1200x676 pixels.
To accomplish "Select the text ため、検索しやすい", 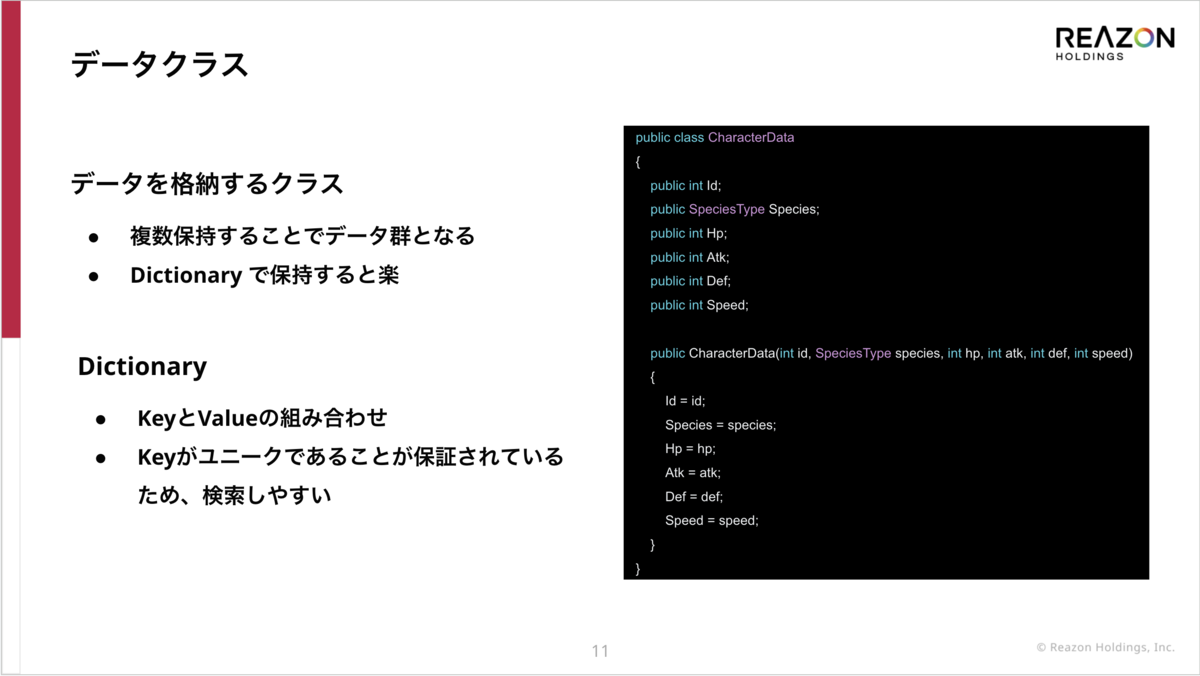I will coord(234,495).
